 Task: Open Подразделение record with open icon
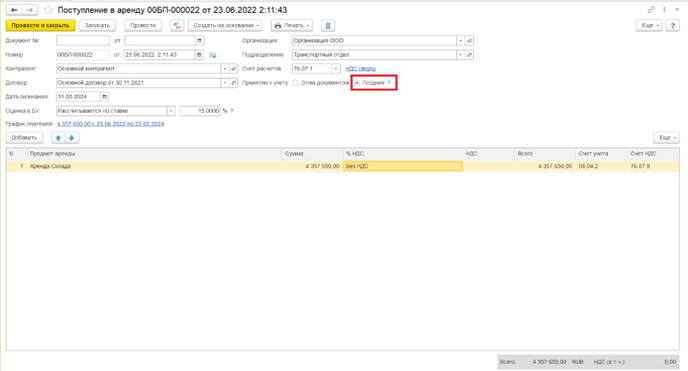[x=469, y=55]
